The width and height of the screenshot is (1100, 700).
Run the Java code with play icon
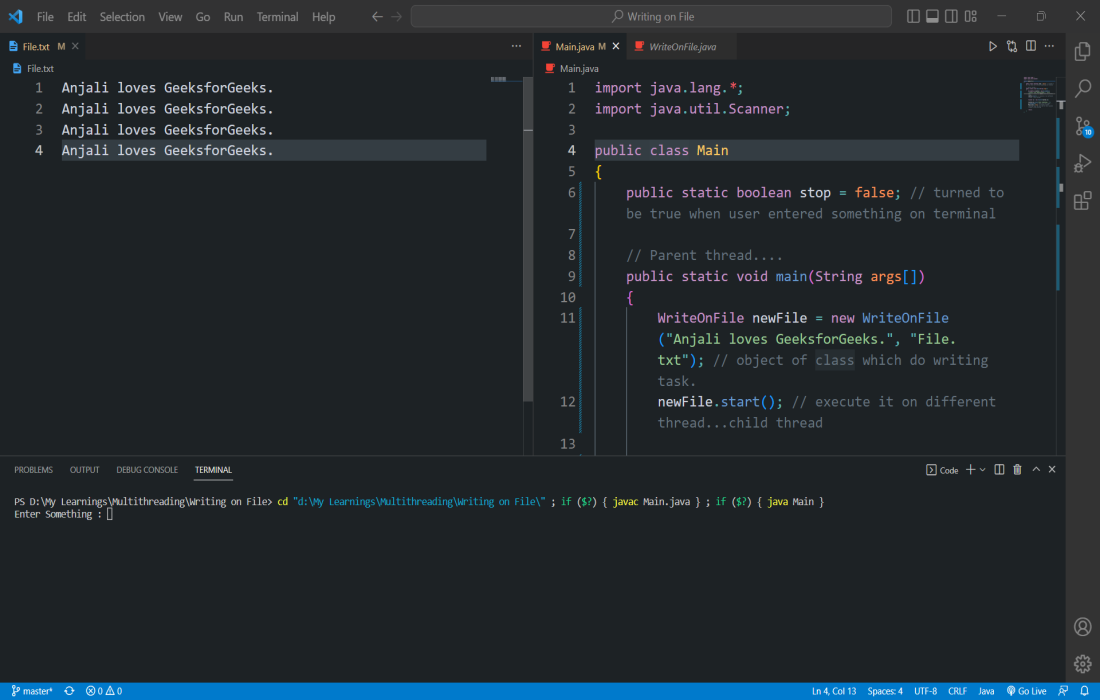pyautogui.click(x=993, y=46)
